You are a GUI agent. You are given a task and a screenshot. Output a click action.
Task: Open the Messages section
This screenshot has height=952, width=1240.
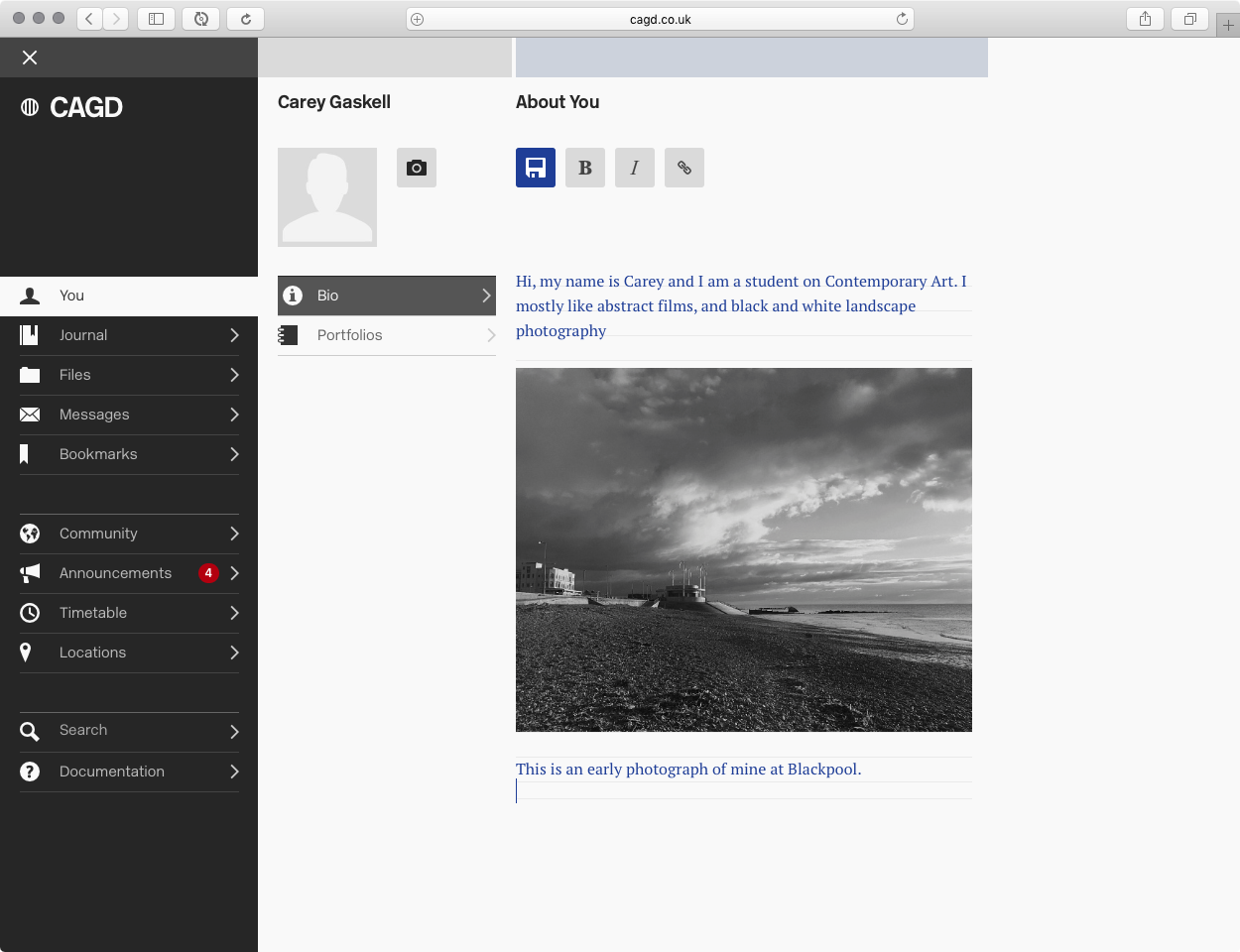[x=129, y=415]
